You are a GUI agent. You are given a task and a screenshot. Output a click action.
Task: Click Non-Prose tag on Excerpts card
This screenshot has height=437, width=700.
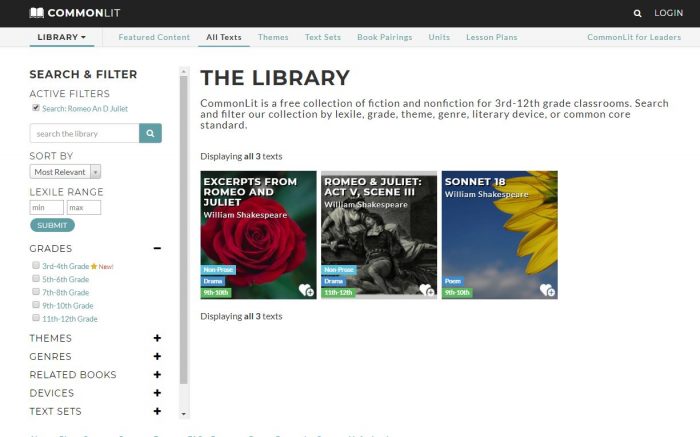(x=218, y=270)
